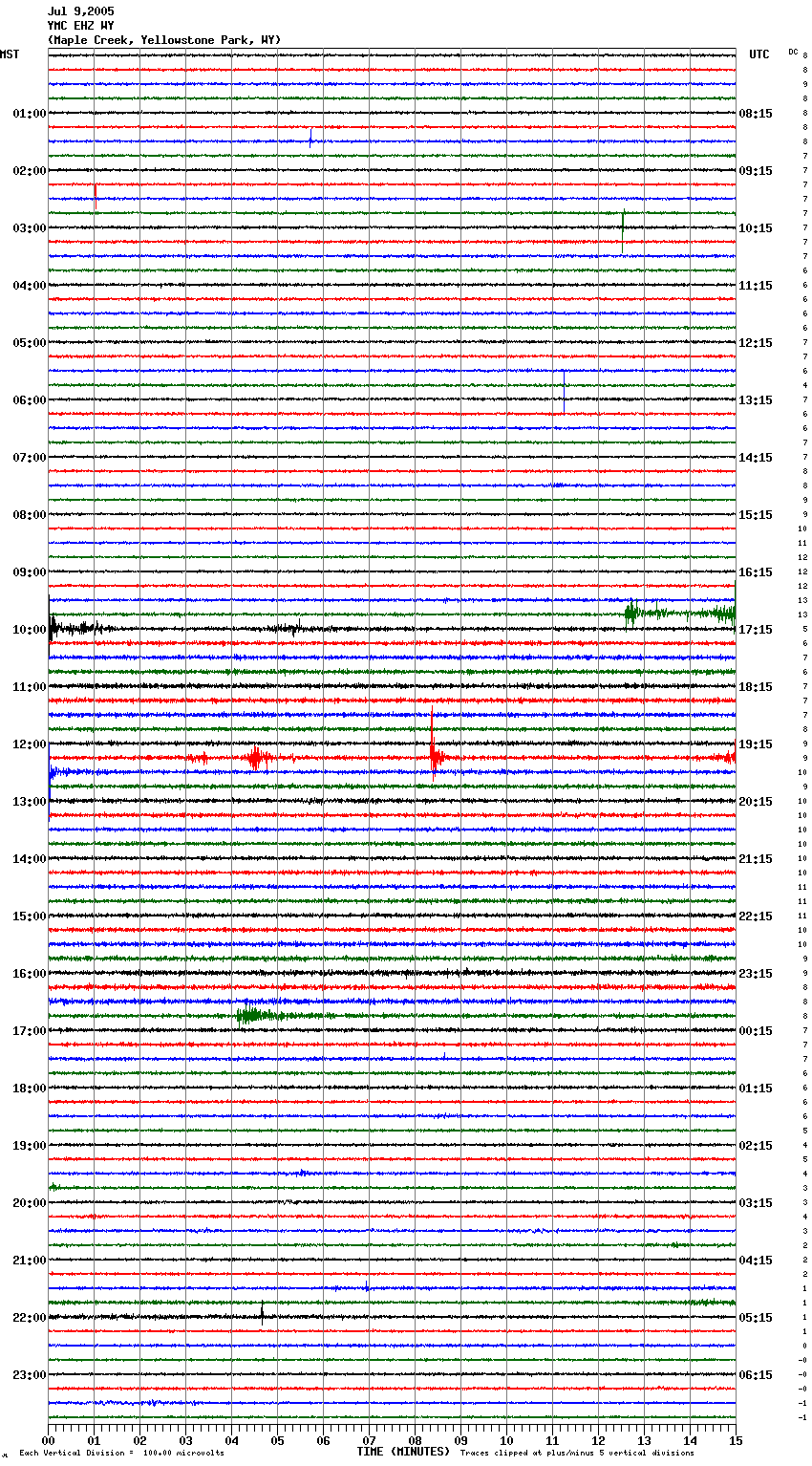Click "Traces clipped at plus/minus 5 vertical divisions" note
This screenshot has height=1466, width=812.
[x=577, y=1453]
